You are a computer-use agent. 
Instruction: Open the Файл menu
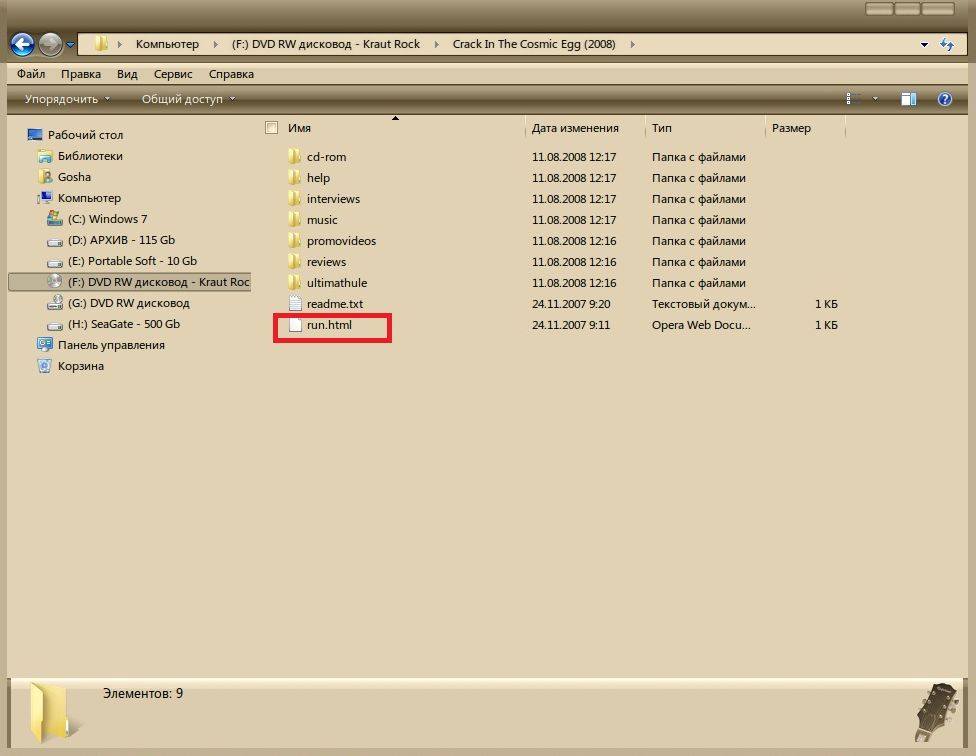point(31,74)
